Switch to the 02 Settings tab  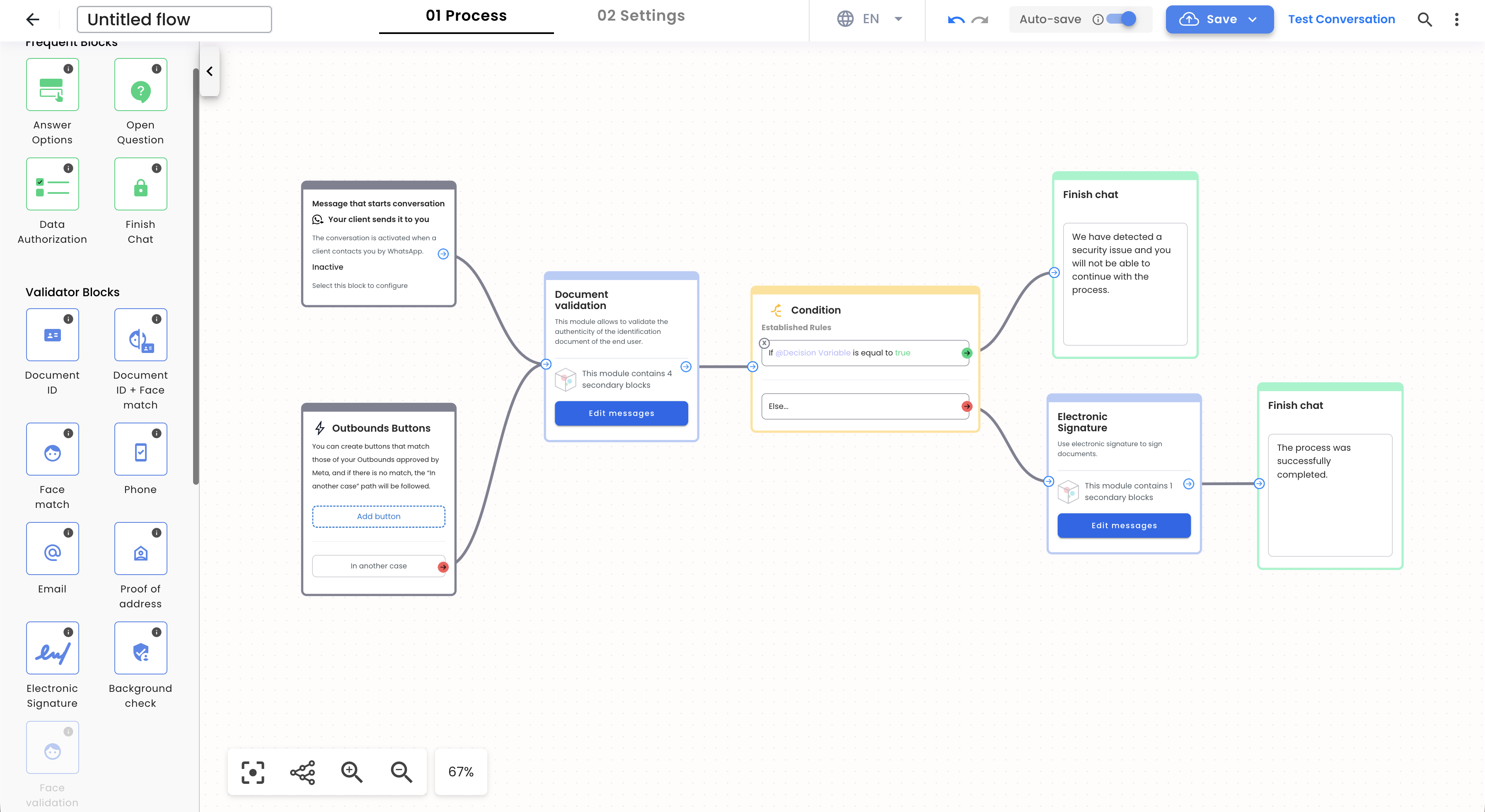641,16
